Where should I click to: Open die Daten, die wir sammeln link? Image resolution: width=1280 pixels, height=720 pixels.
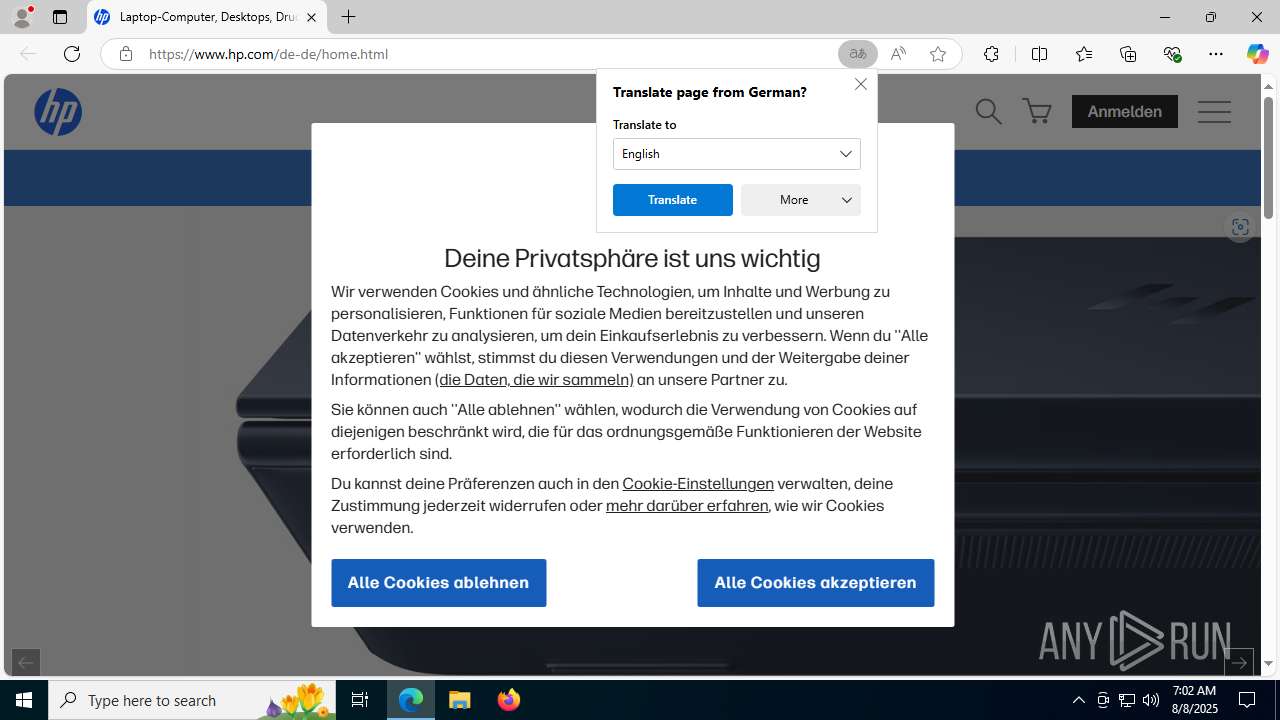[534, 380]
